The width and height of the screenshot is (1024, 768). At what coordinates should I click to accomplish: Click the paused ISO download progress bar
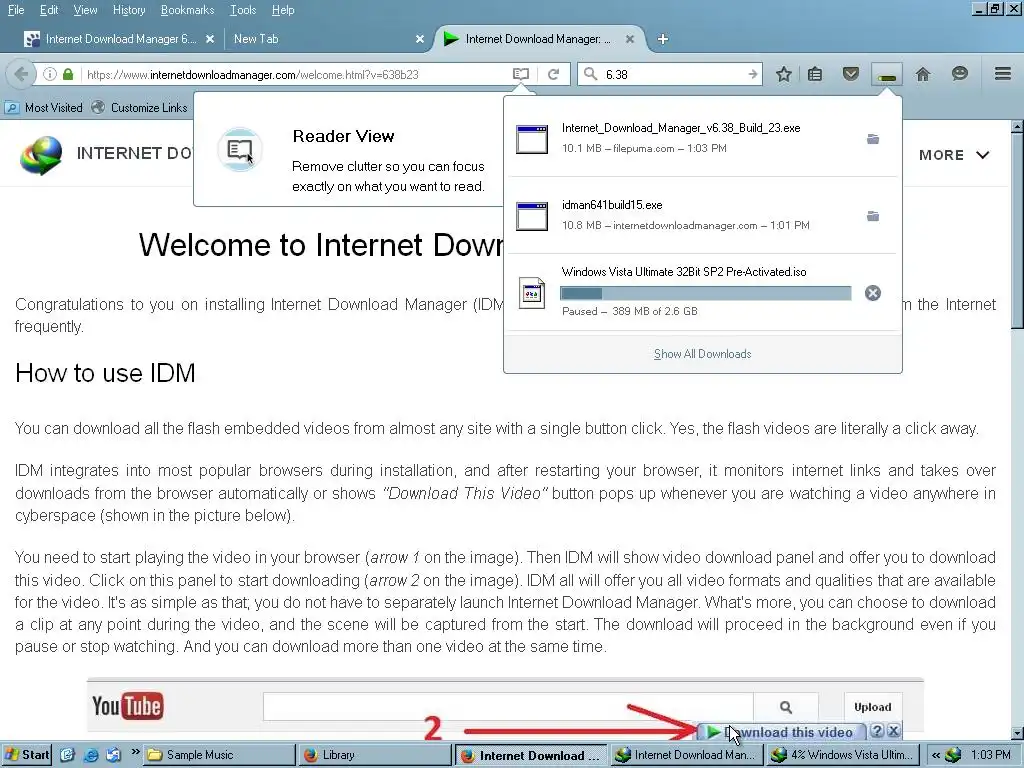tap(705, 293)
